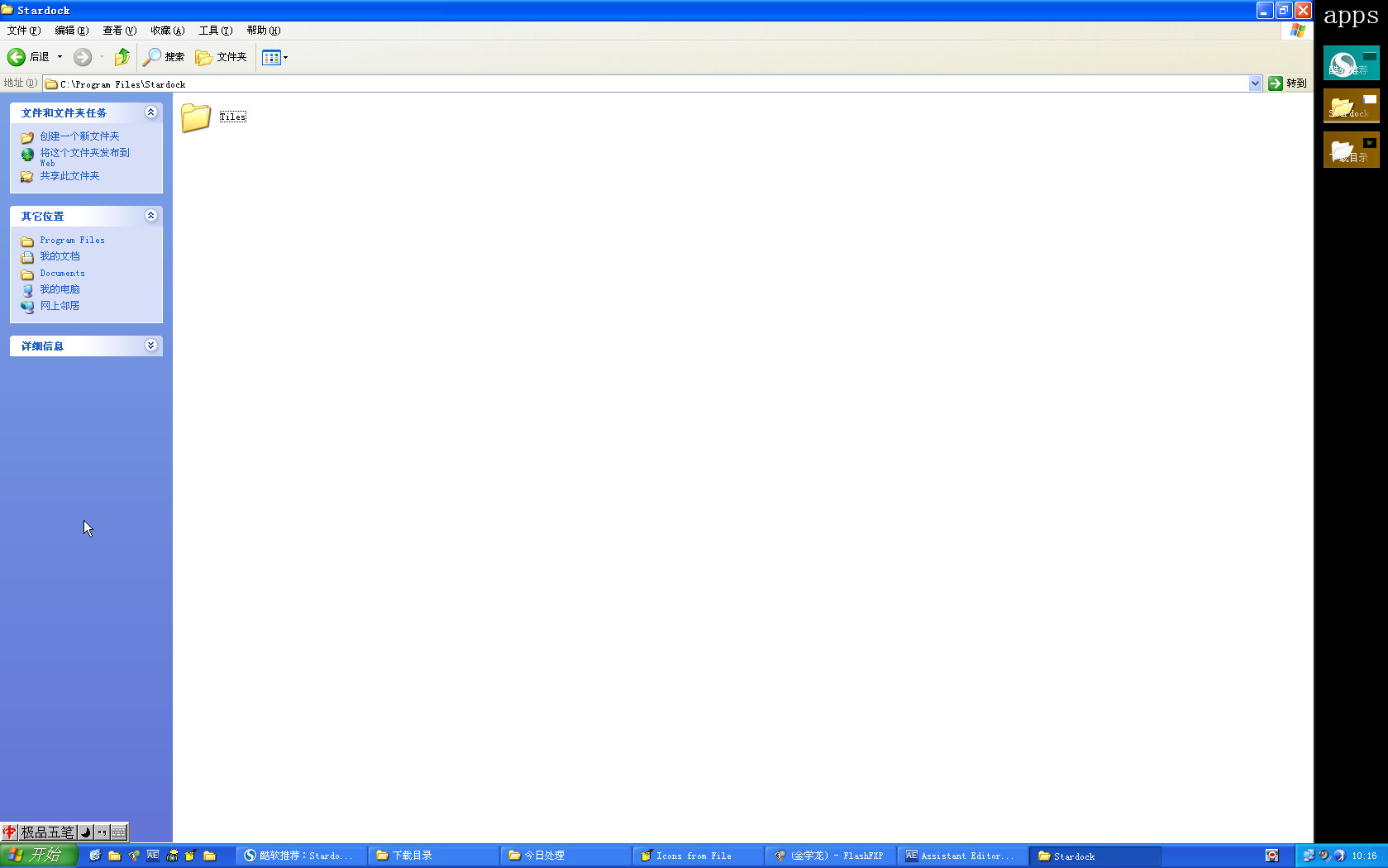Viewport: 1388px width, 868px height.
Task: Open the 下载目录 tile in apps panel
Action: pyautogui.click(x=1351, y=150)
